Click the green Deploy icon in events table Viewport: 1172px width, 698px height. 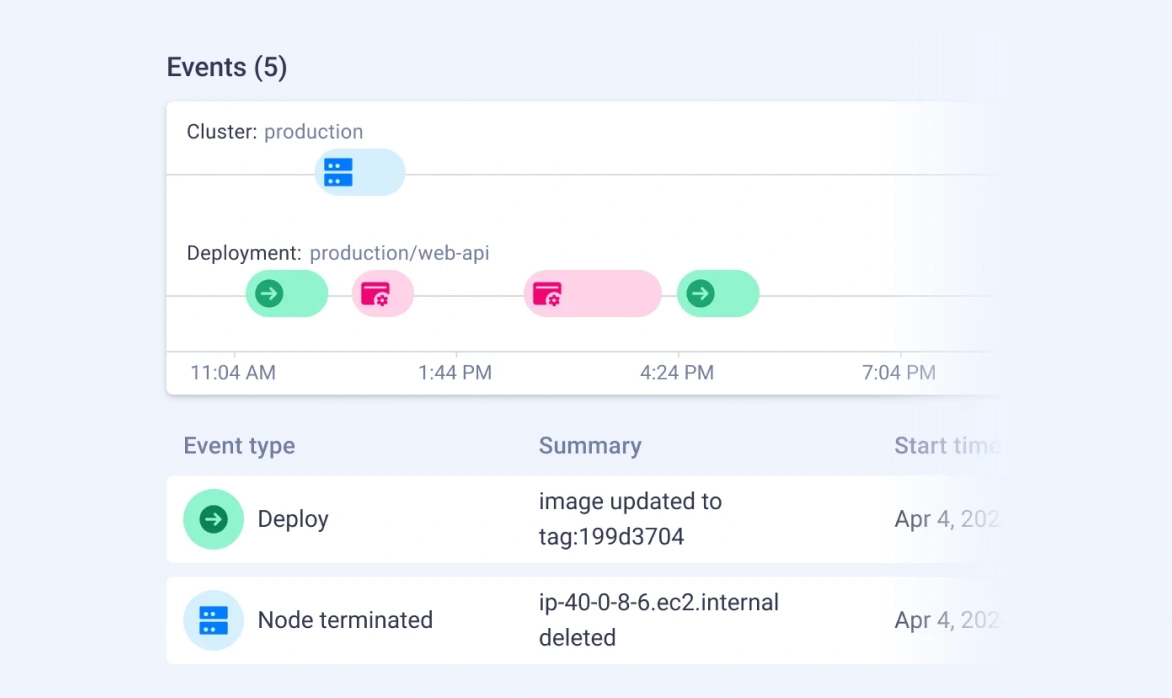[213, 519]
